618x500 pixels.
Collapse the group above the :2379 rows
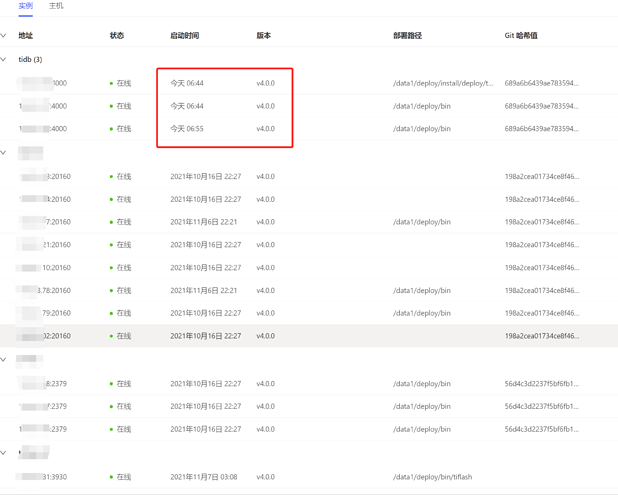(x=3, y=359)
